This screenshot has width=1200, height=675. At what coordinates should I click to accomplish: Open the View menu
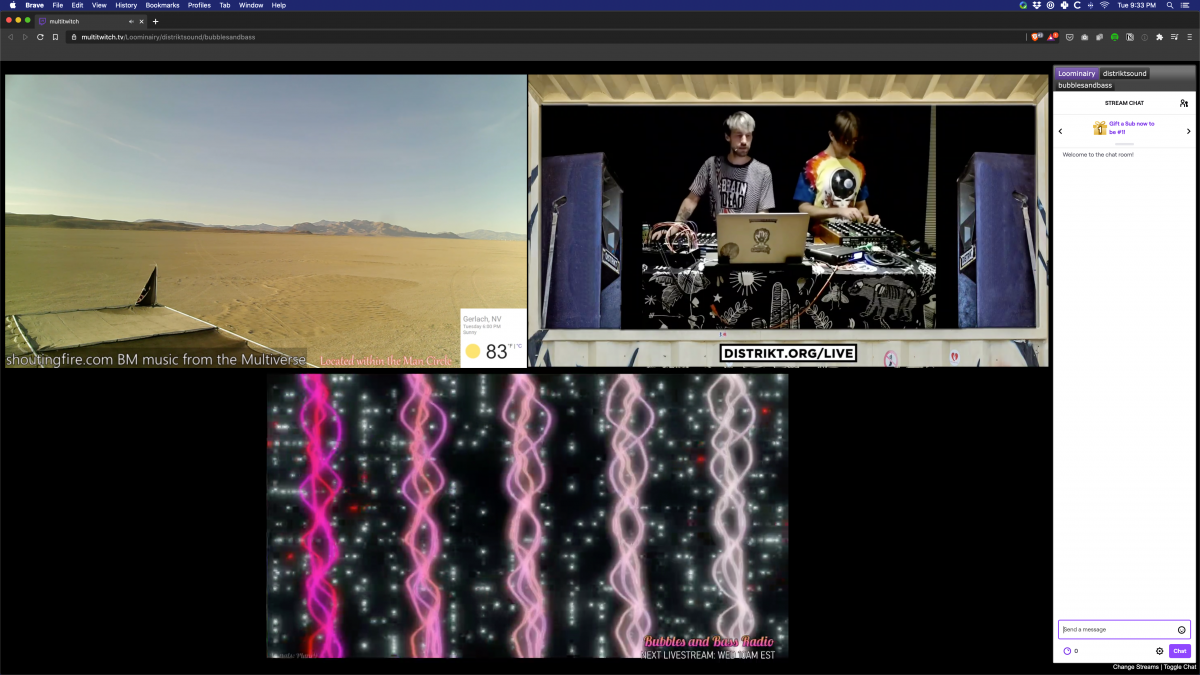99,5
